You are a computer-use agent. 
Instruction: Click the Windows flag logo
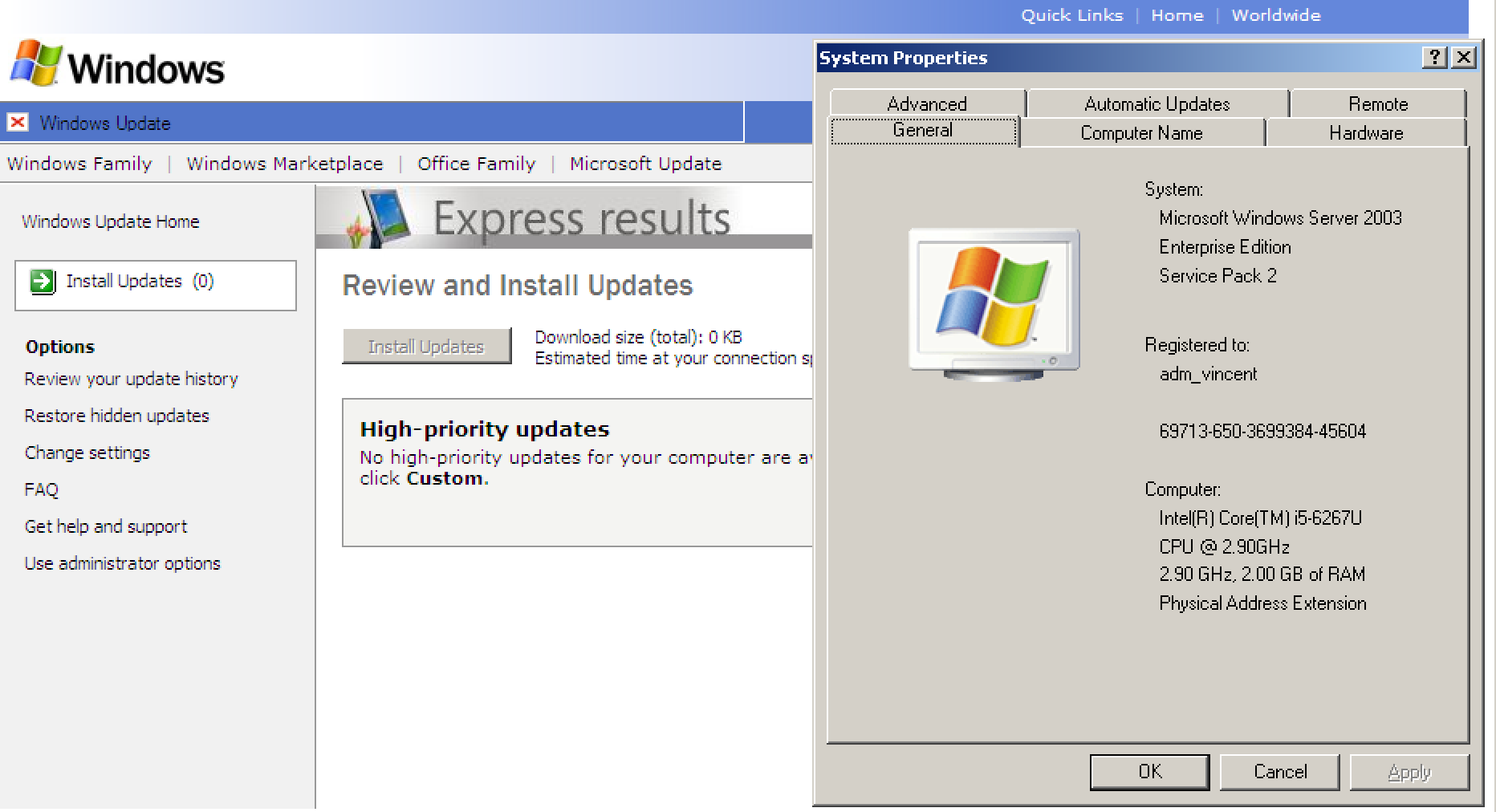click(36, 63)
